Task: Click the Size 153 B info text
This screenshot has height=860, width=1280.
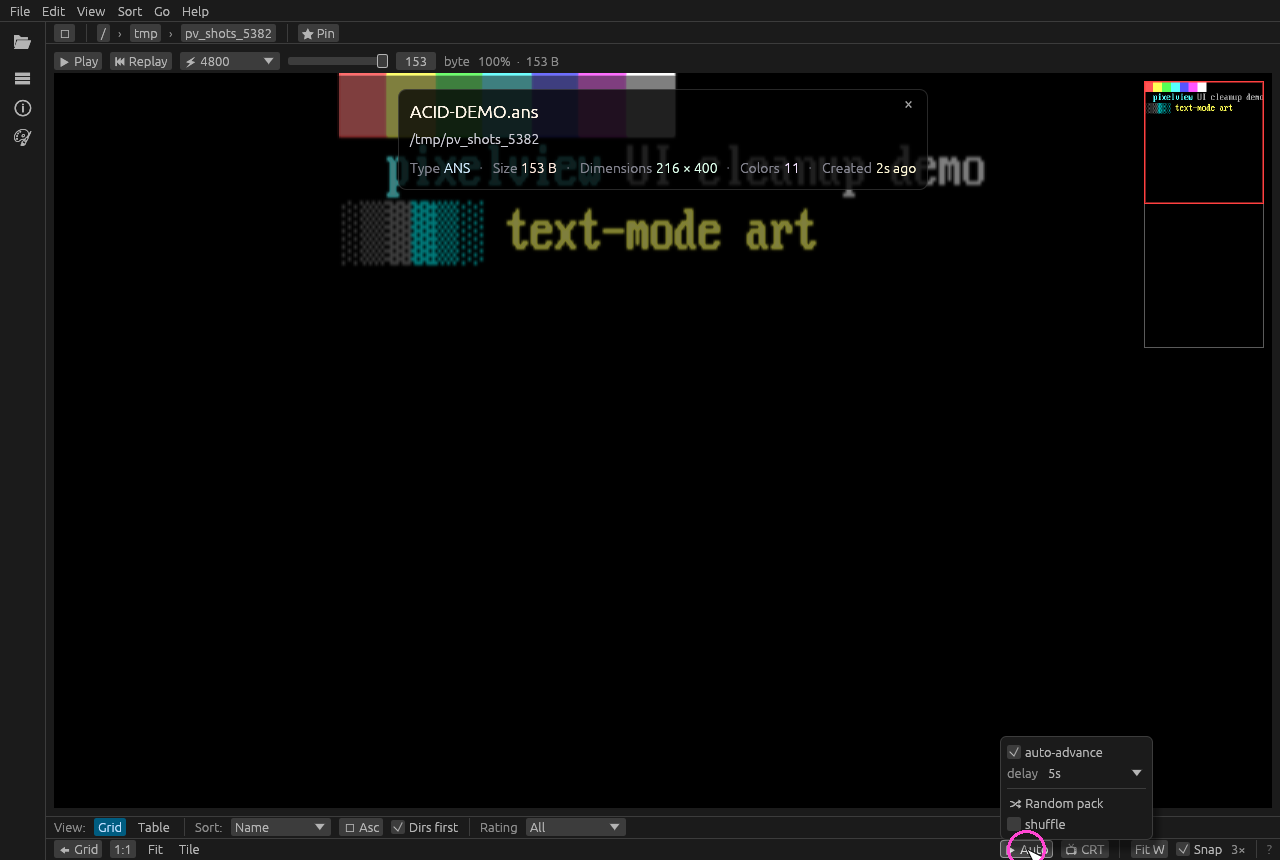Action: [524, 168]
